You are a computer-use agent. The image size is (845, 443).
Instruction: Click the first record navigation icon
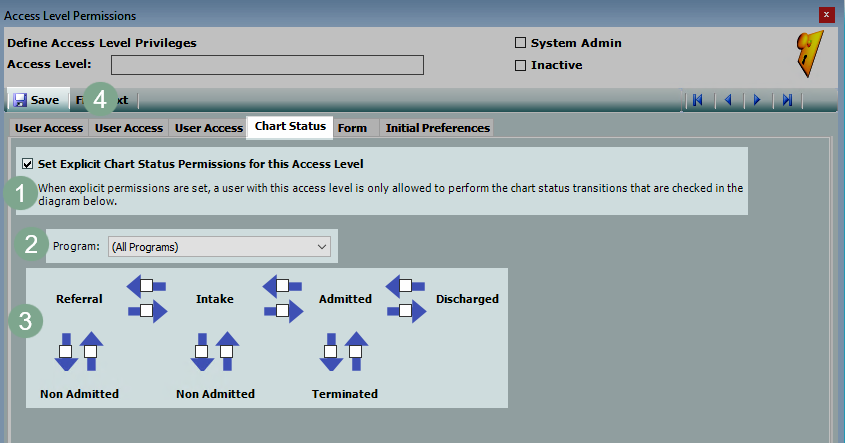pyautogui.click(x=697, y=100)
